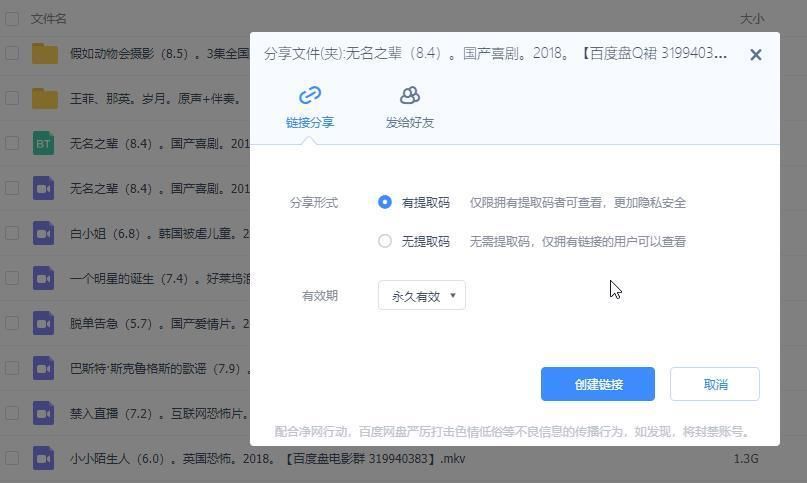Viewport: 807px width, 483px height.
Task: Click the video icon beside 脱单告急 (5.7)
Action: click(44, 323)
